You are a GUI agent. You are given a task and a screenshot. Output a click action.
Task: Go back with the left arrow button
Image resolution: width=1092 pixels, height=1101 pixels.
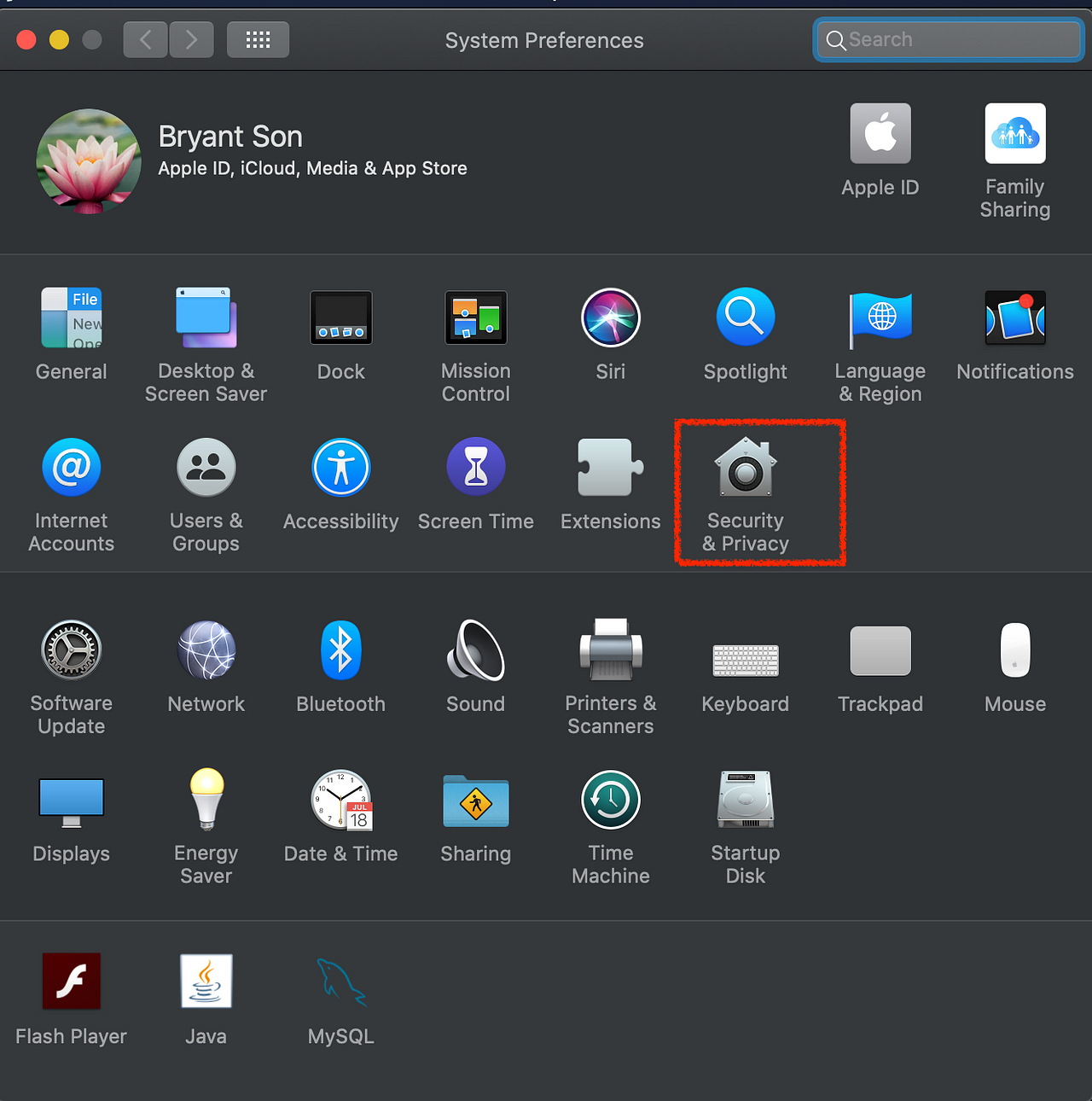(146, 40)
